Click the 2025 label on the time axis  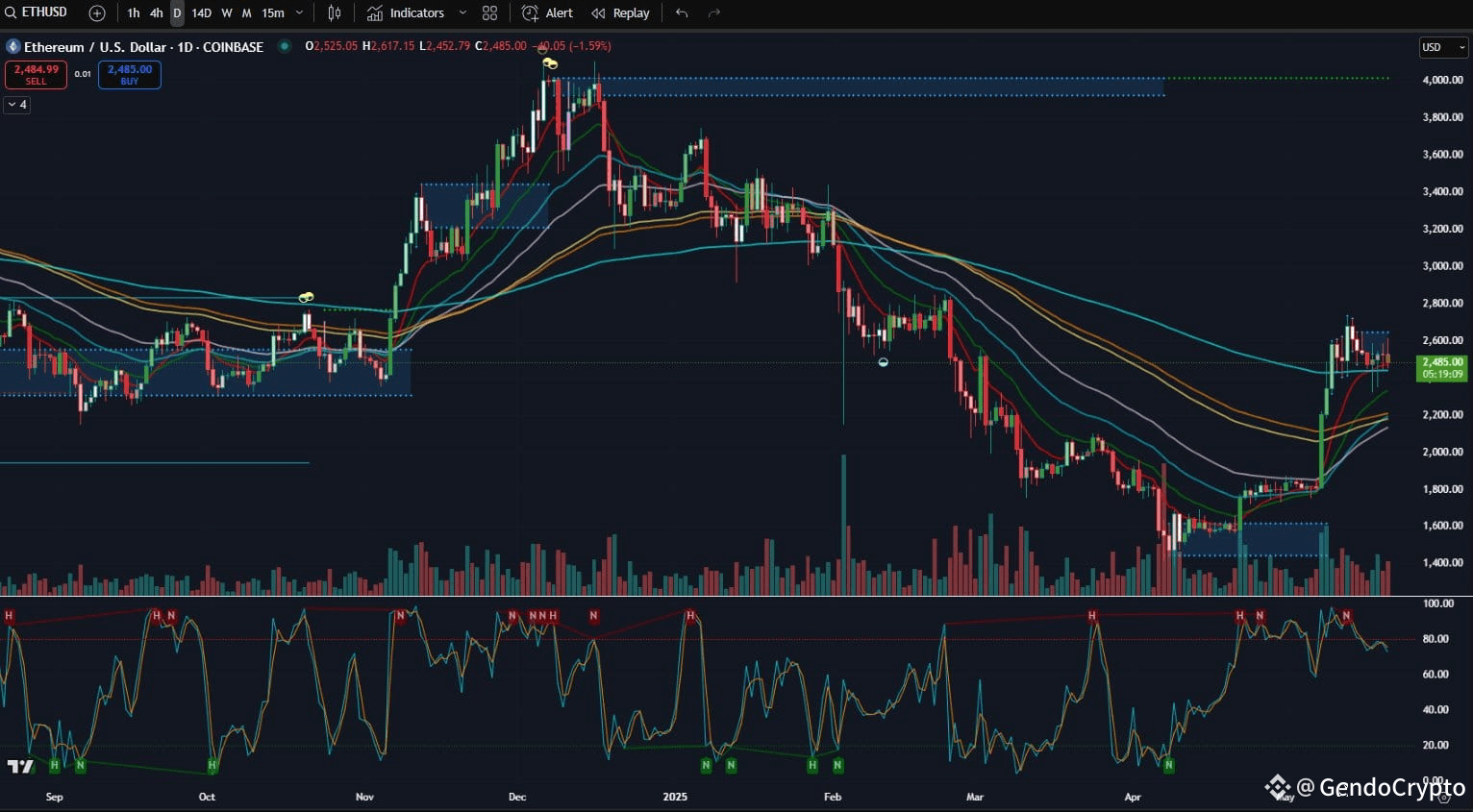pos(676,797)
